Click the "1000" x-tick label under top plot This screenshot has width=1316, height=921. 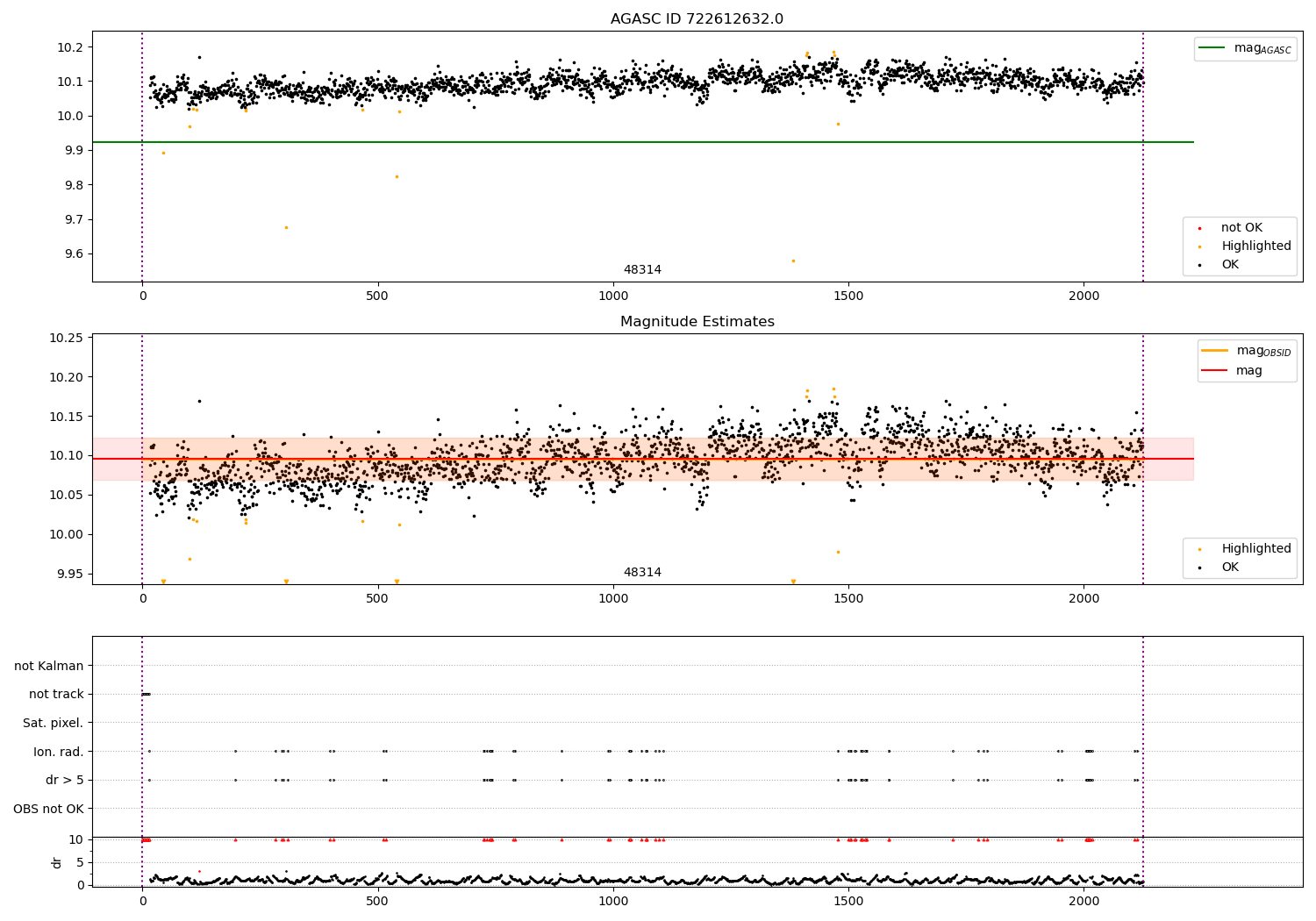[613, 297]
